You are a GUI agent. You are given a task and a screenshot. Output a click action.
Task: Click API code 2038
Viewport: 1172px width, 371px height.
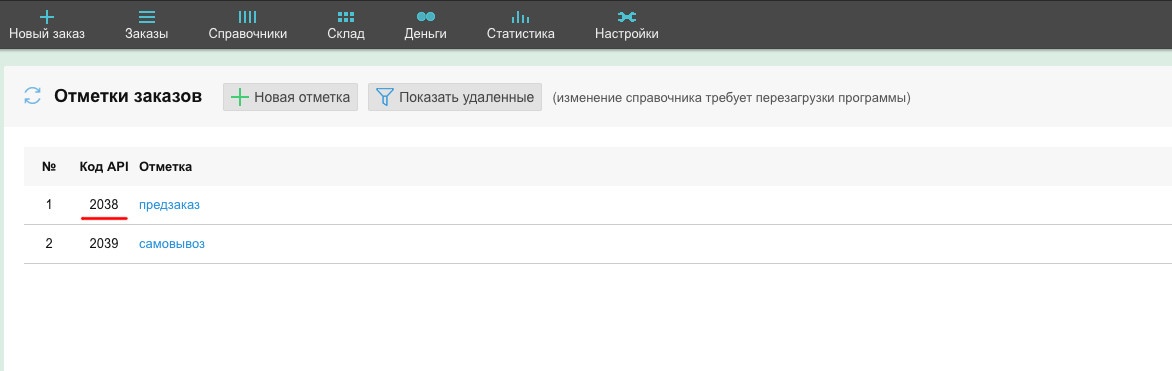(104, 204)
